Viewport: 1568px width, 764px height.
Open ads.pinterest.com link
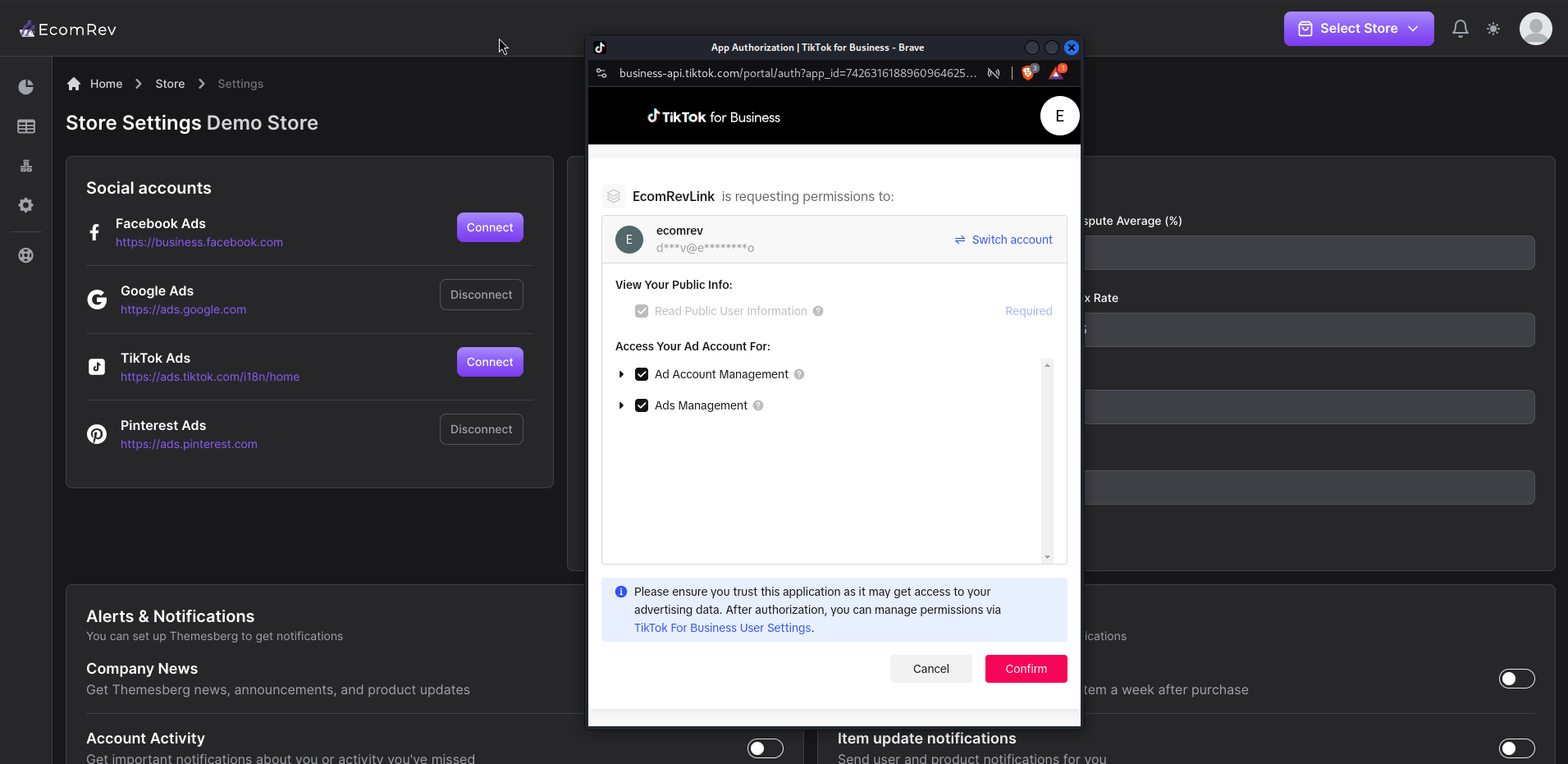click(x=189, y=444)
